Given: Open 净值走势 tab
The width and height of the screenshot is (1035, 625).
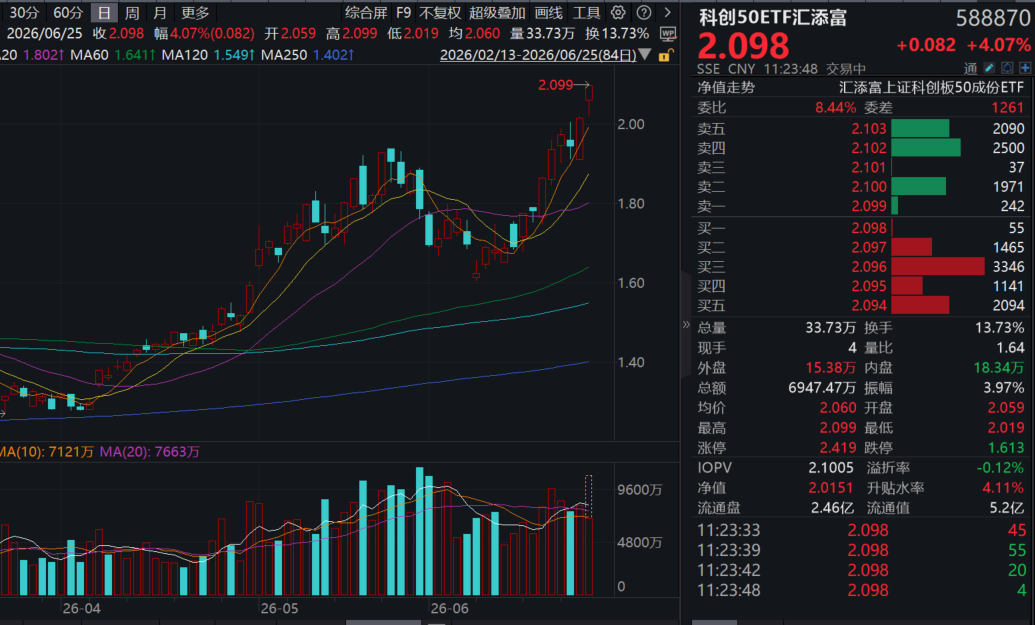Looking at the screenshot, I should 726,87.
